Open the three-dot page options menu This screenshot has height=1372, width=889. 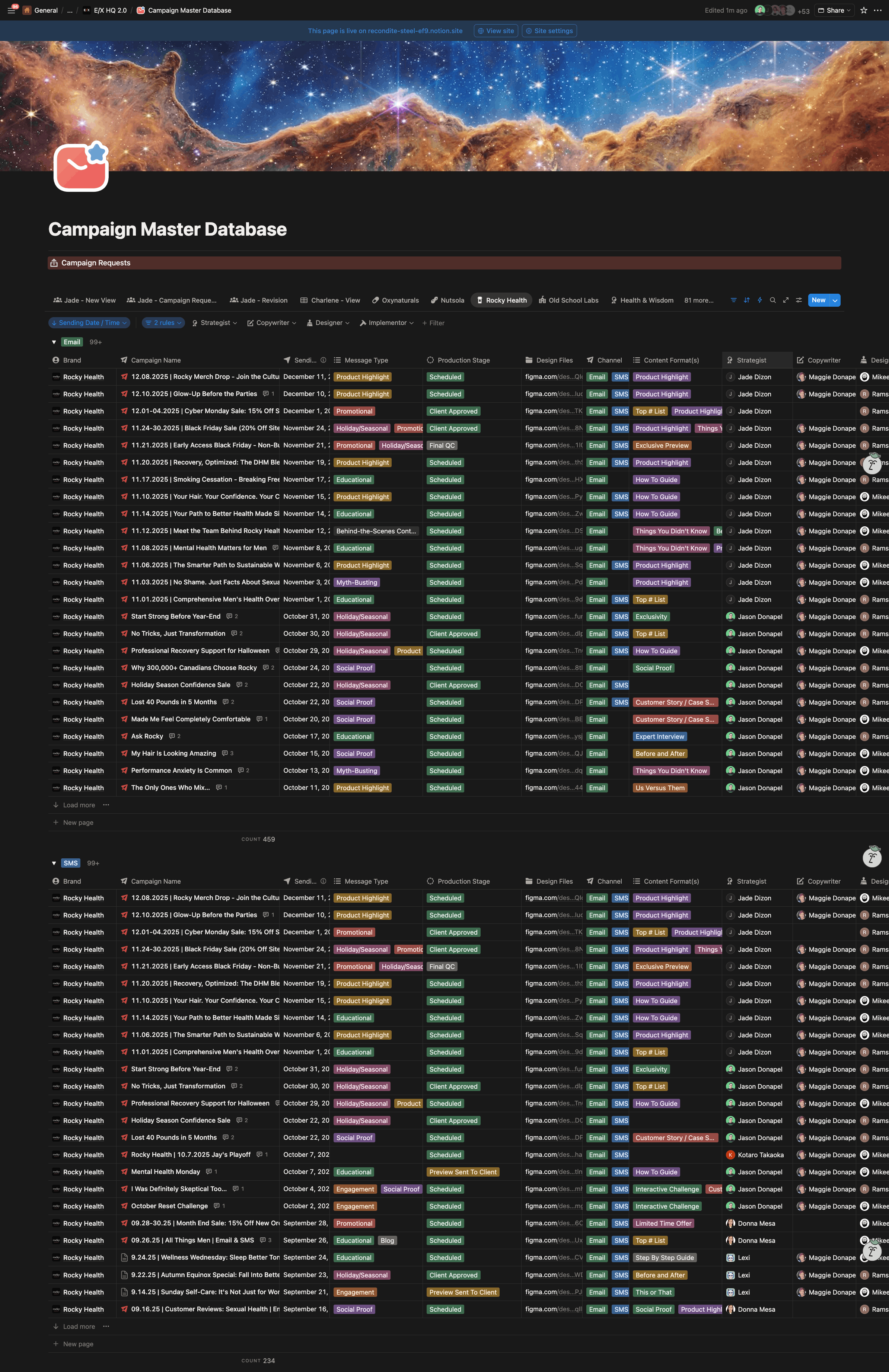[877, 10]
